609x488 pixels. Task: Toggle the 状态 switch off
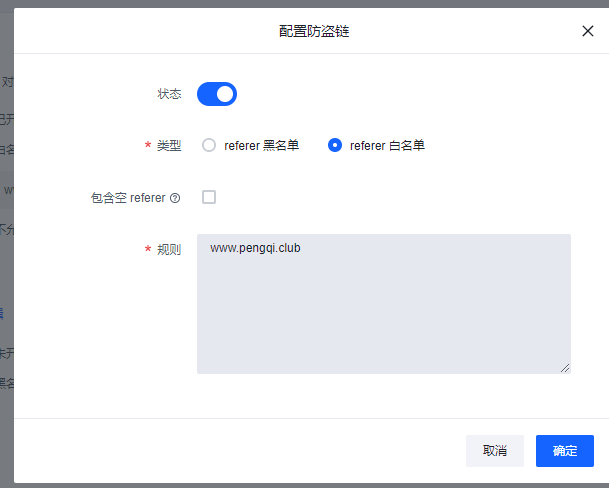[217, 94]
